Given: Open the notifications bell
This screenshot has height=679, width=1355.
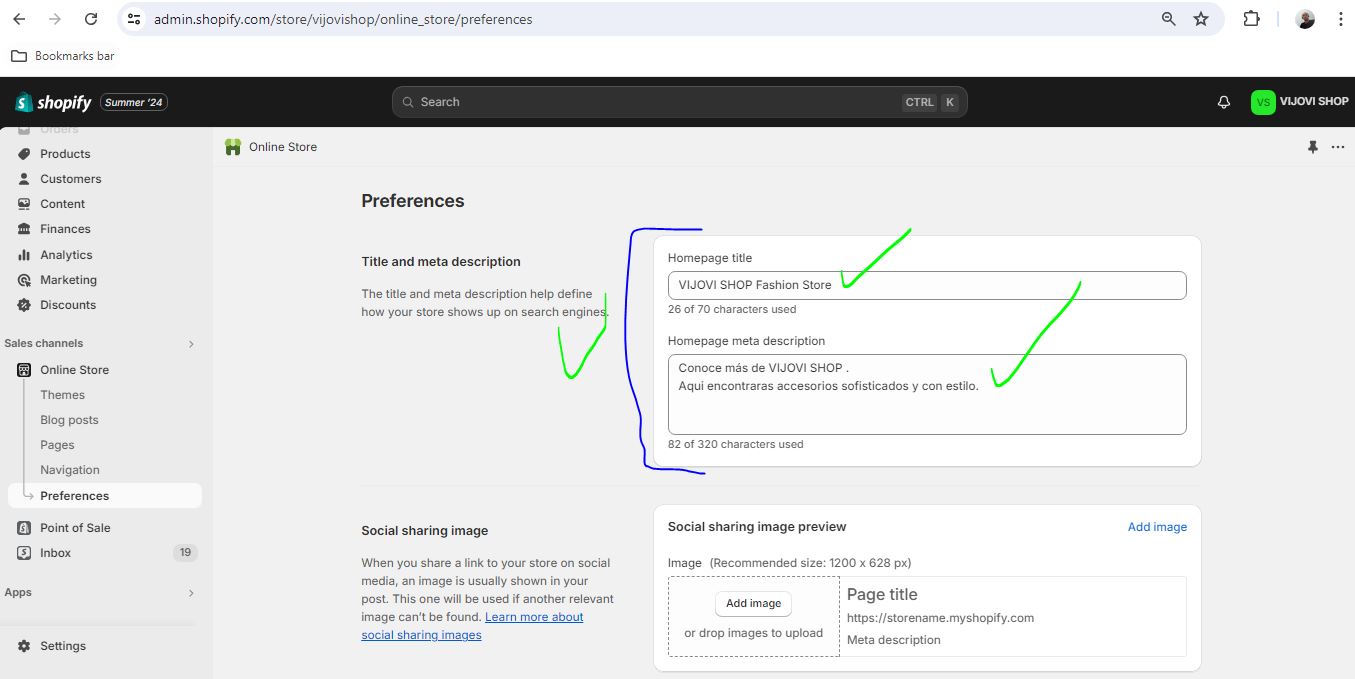Looking at the screenshot, I should [1224, 102].
